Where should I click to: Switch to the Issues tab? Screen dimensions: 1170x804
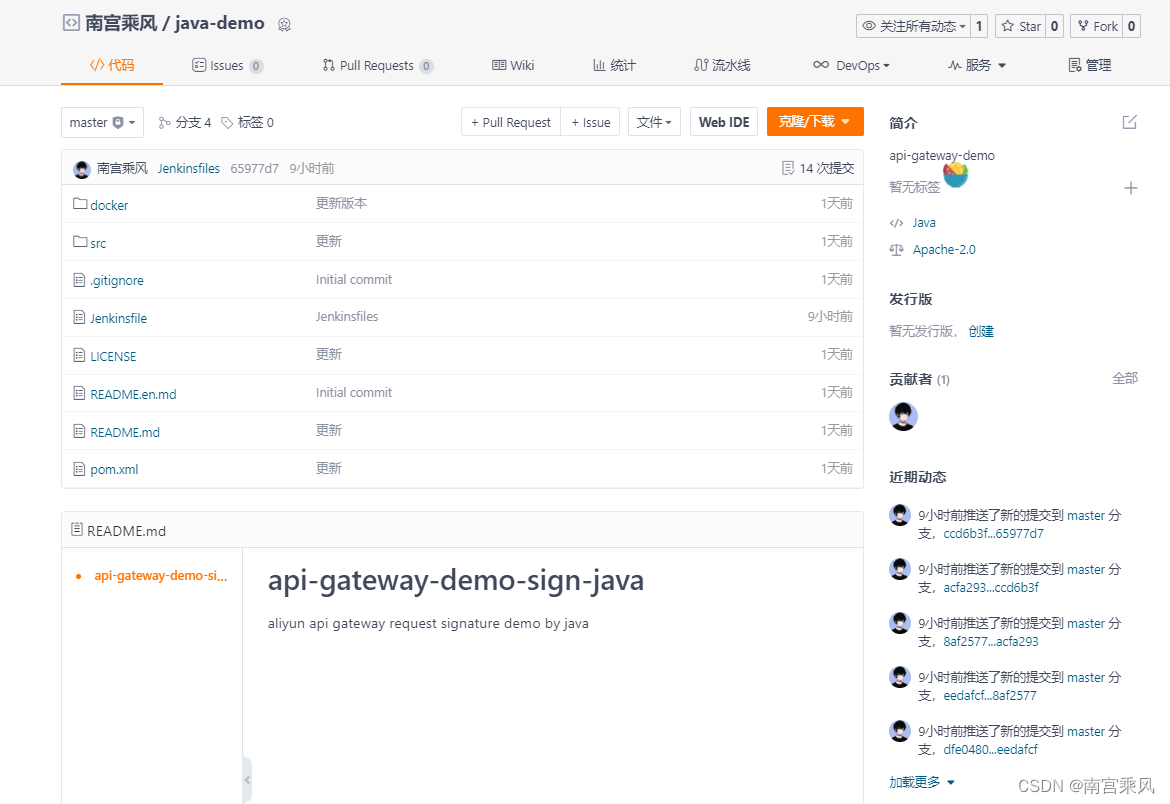click(228, 66)
